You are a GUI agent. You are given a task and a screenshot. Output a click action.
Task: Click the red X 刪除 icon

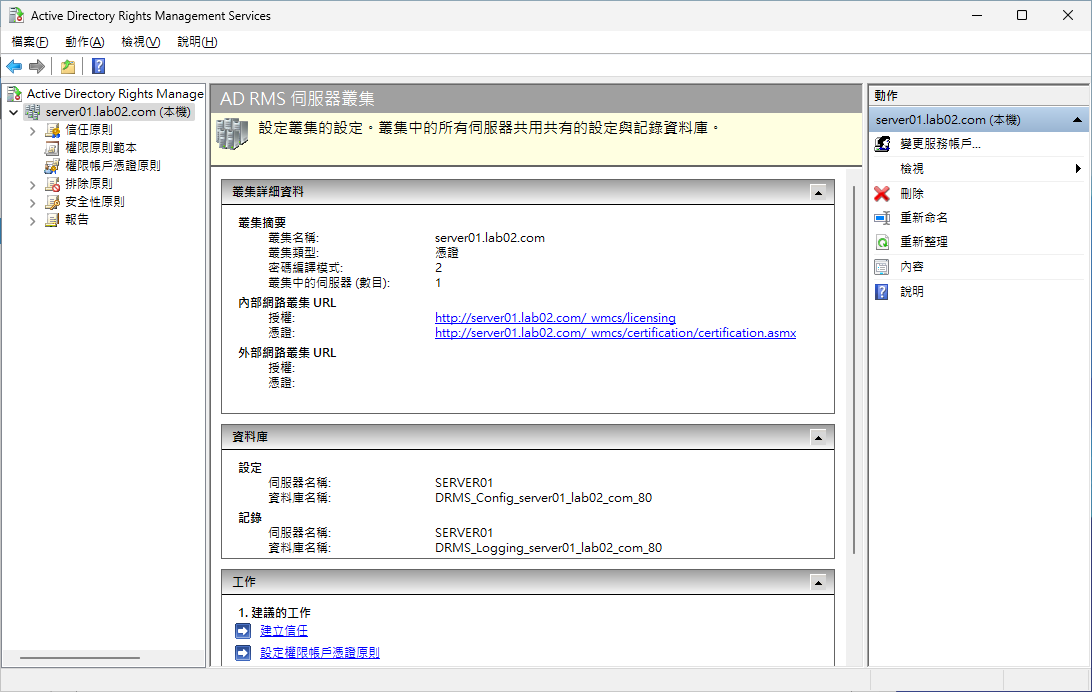882,194
